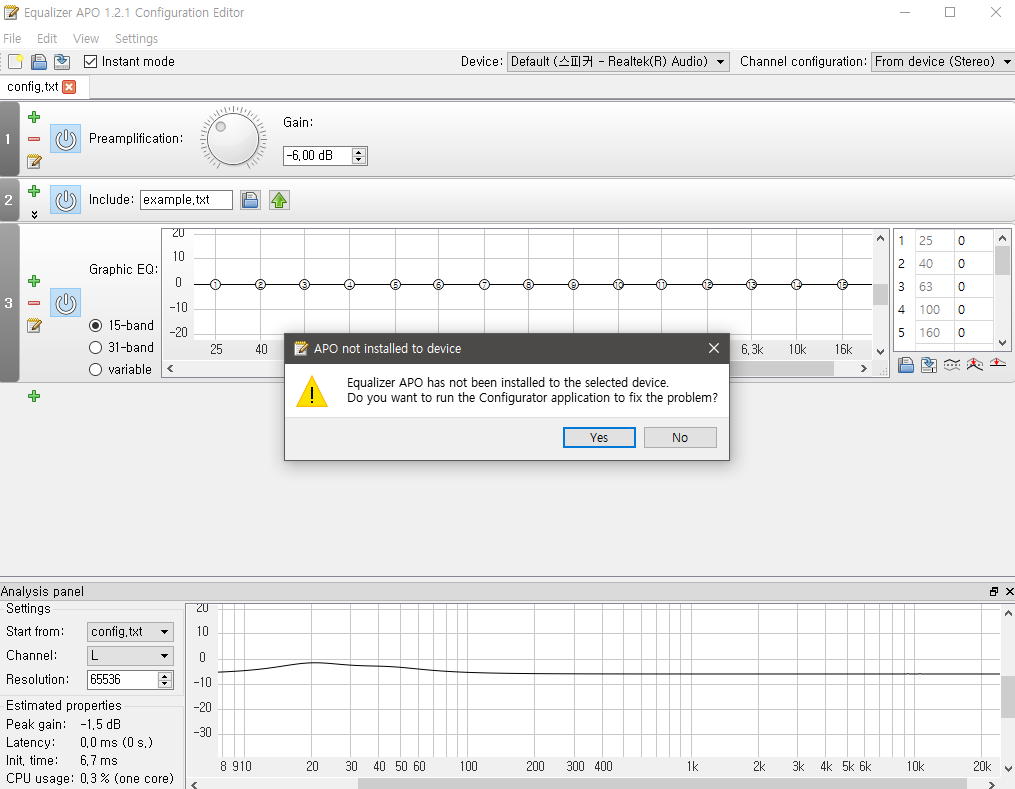This screenshot has width=1015, height=789.
Task: Open the Settings menu
Action: (137, 39)
